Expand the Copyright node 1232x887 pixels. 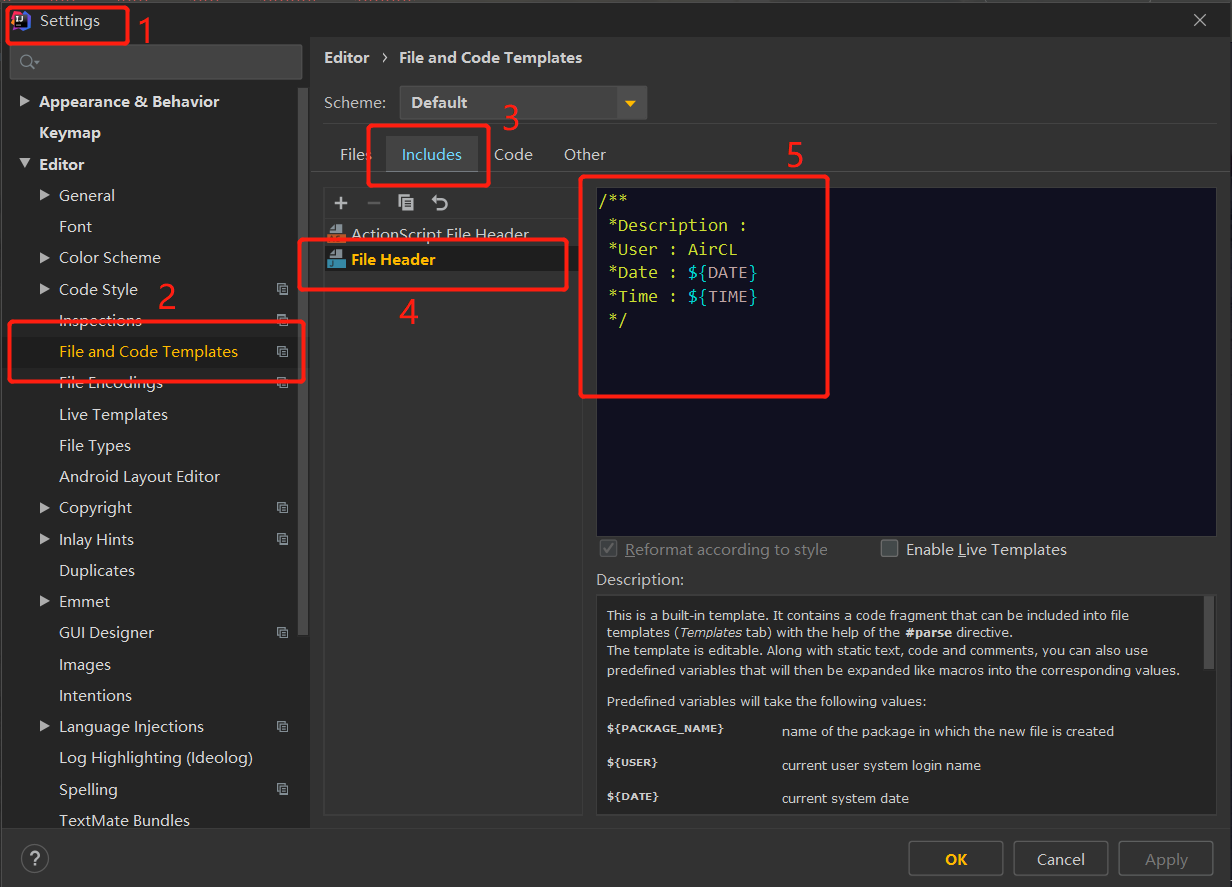pos(44,508)
